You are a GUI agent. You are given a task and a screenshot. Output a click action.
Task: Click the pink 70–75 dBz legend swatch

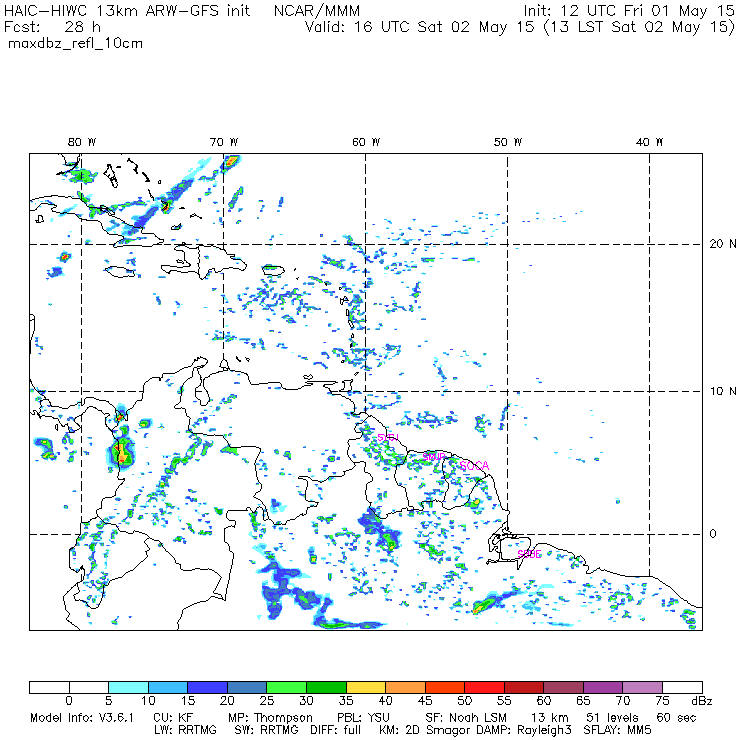(x=643, y=687)
